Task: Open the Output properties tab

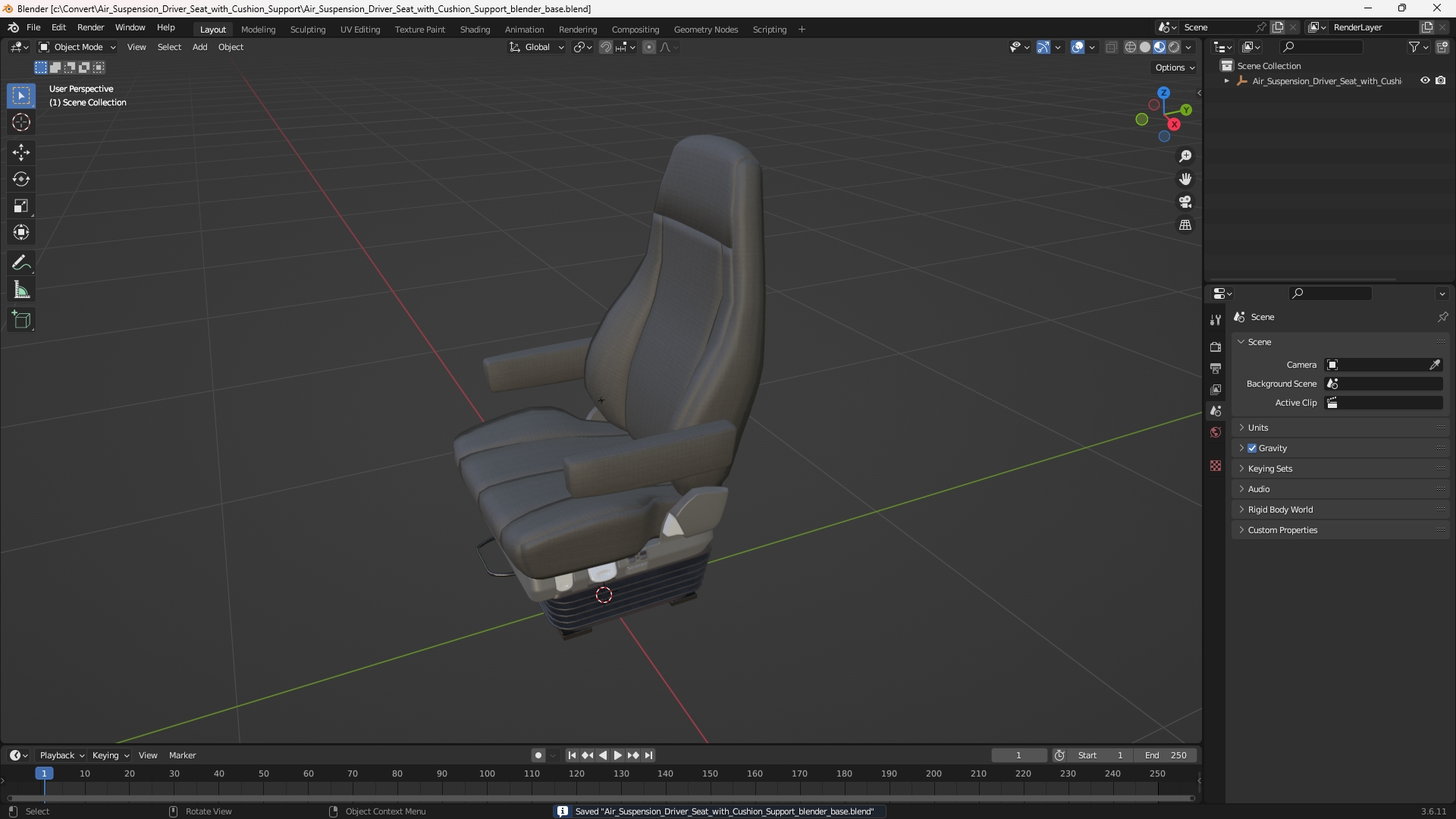Action: point(1216,368)
